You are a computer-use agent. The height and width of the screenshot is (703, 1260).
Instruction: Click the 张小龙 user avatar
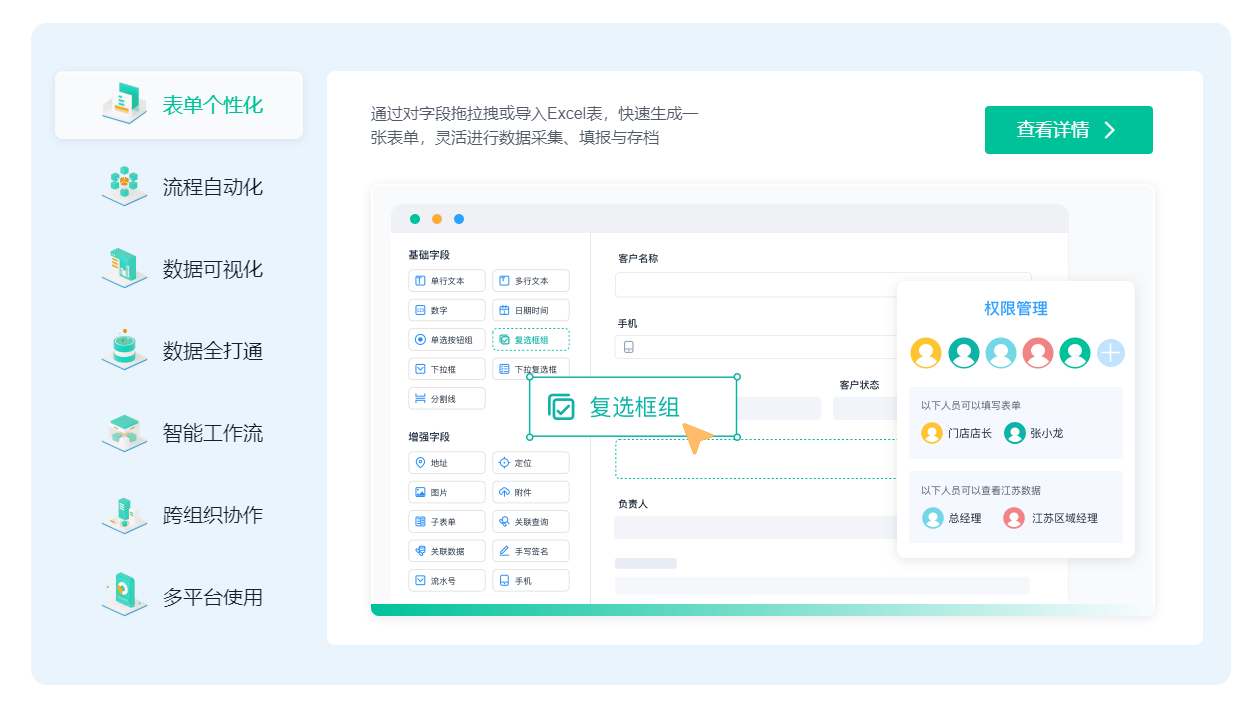pos(1015,433)
